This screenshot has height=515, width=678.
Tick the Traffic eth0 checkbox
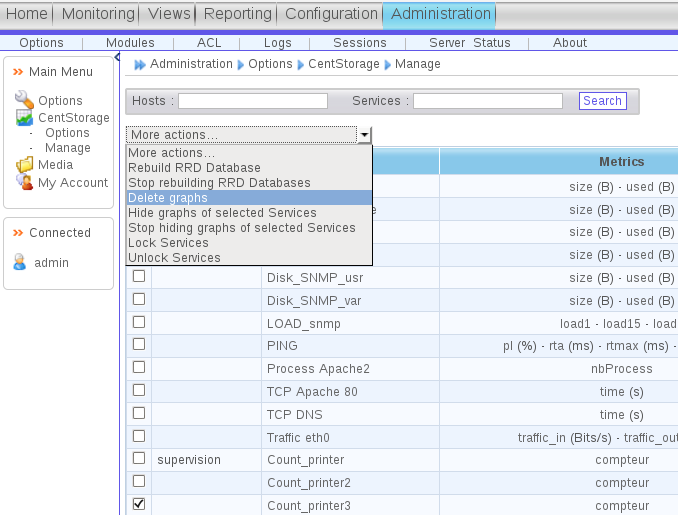tap(139, 436)
